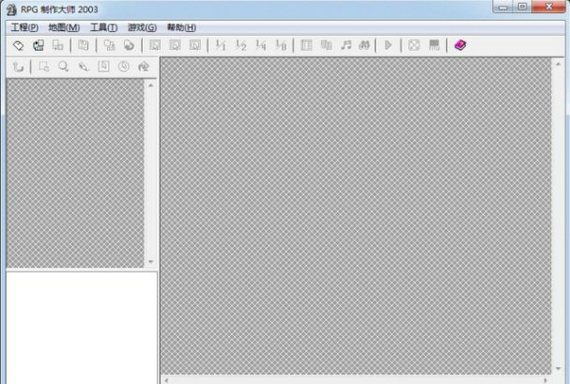Set map zoom to 1/8 scale
The height and width of the screenshot is (384, 570).
281,45
